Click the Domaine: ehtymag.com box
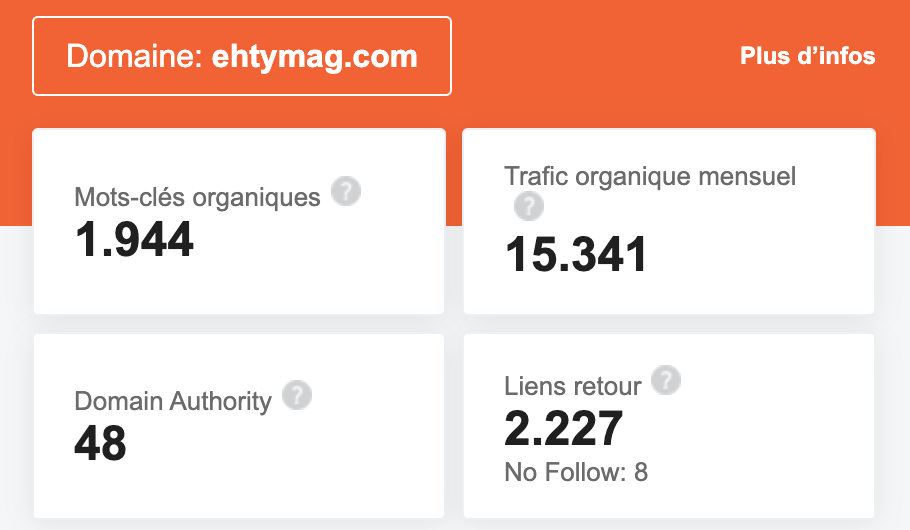Viewport: 910px width, 530px height. (242, 56)
